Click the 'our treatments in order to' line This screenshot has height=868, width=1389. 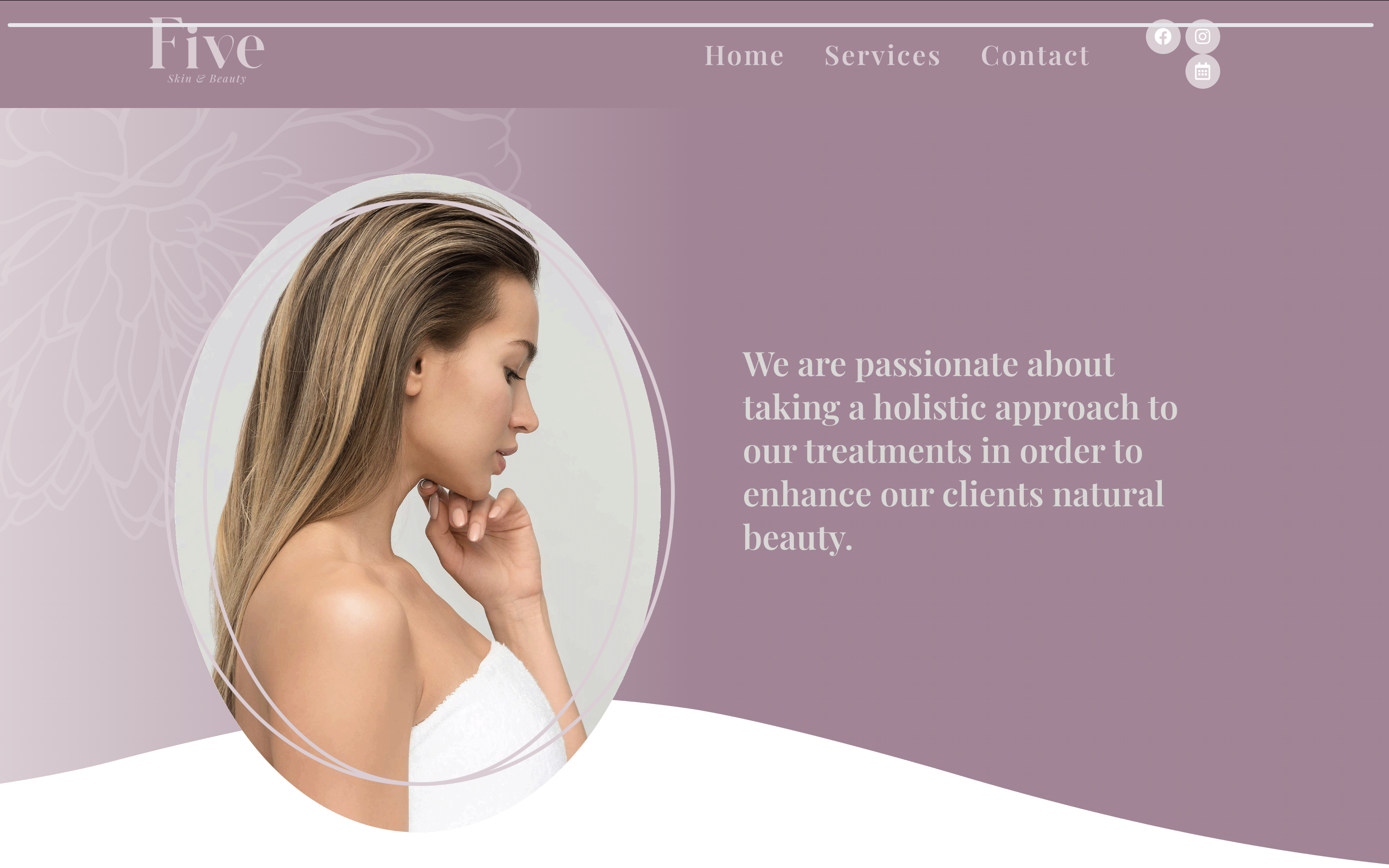point(942,451)
